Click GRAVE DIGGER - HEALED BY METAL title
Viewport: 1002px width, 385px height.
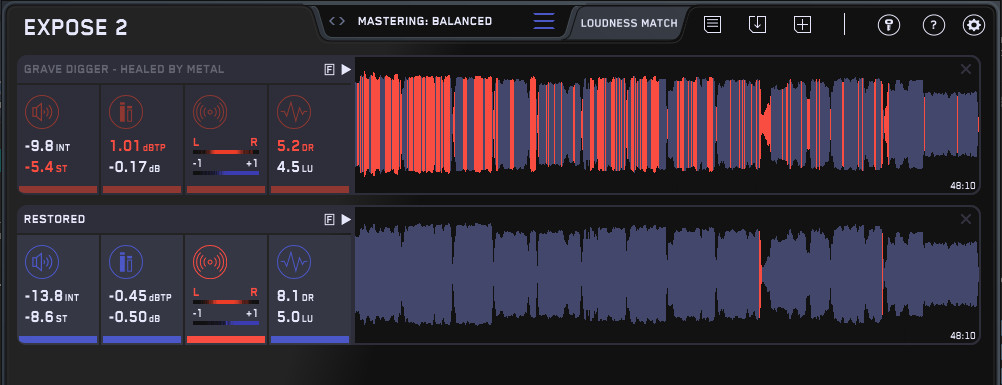[124, 69]
